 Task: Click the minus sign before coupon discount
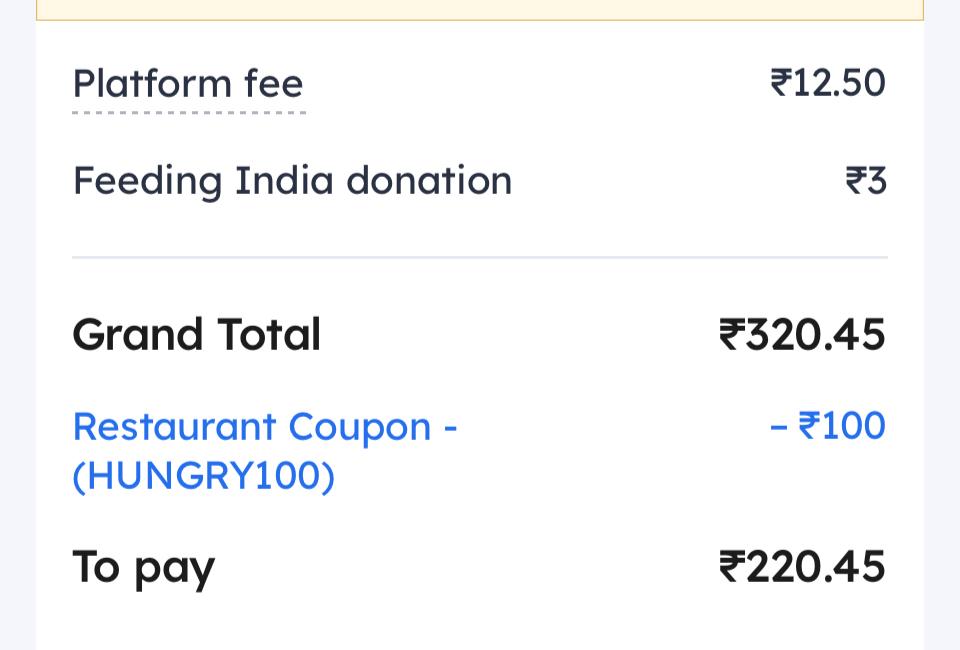pos(778,427)
